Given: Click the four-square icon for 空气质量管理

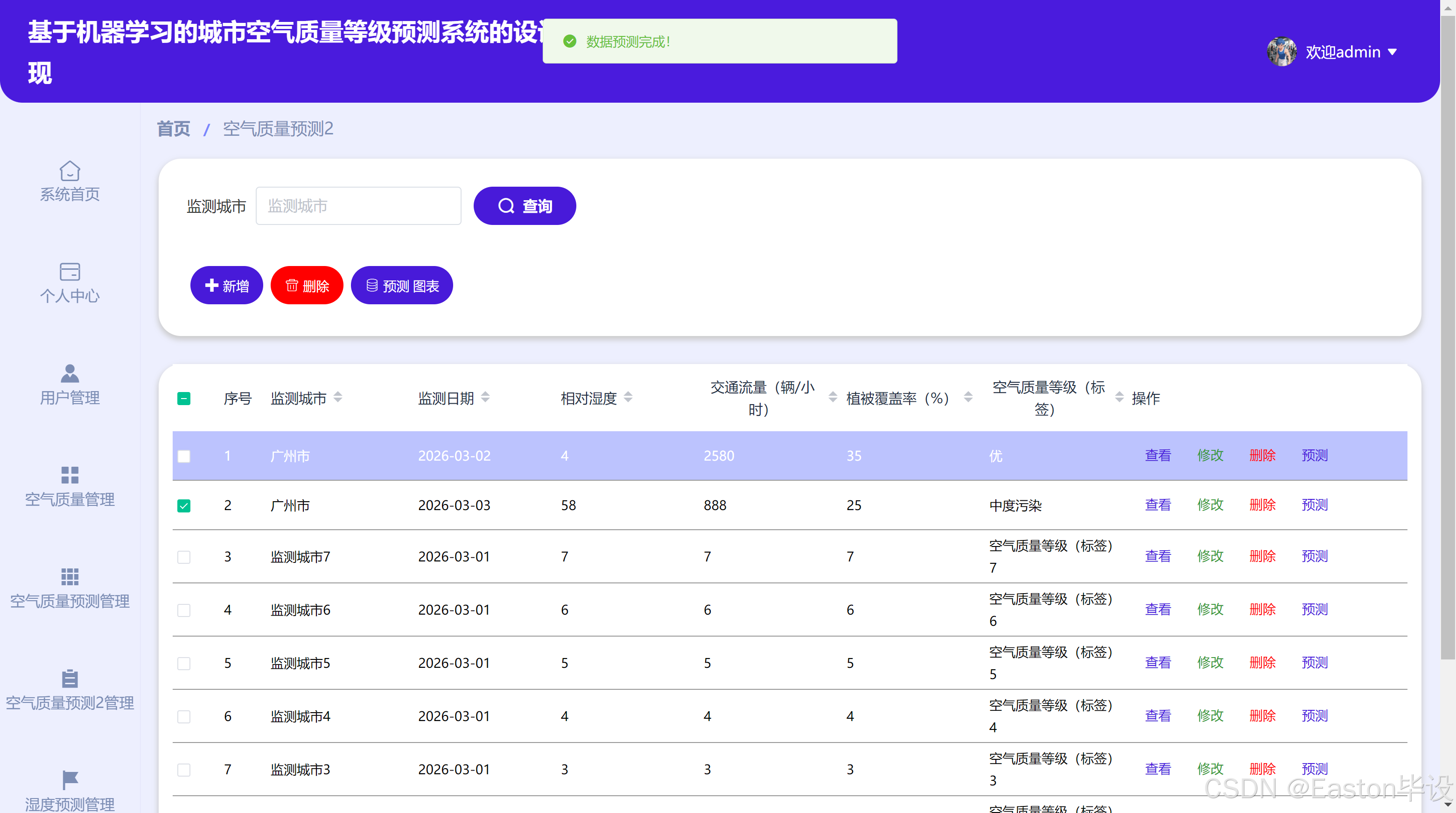Looking at the screenshot, I should pos(70,475).
